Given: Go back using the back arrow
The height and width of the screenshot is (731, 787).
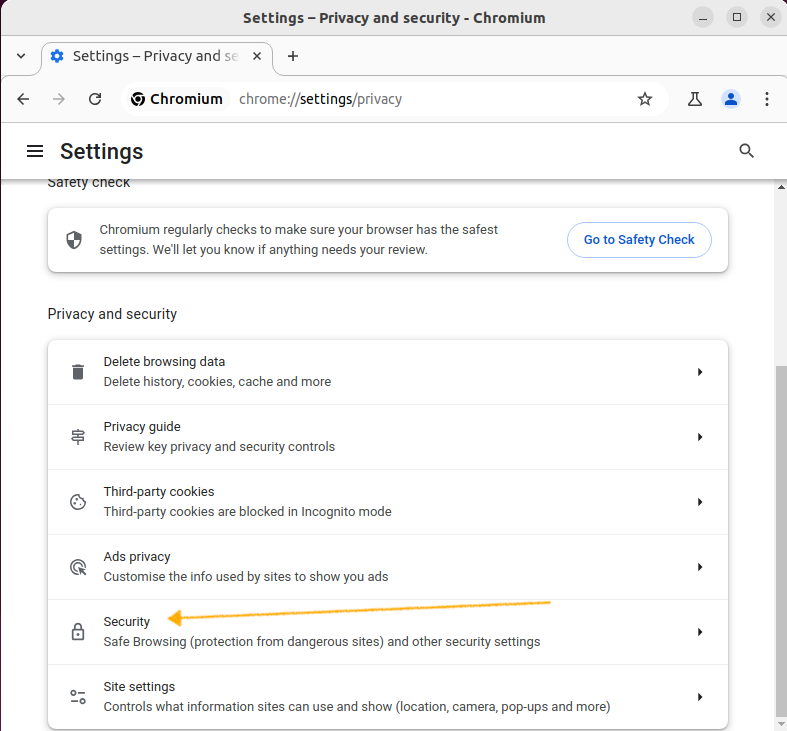Looking at the screenshot, I should (23, 99).
